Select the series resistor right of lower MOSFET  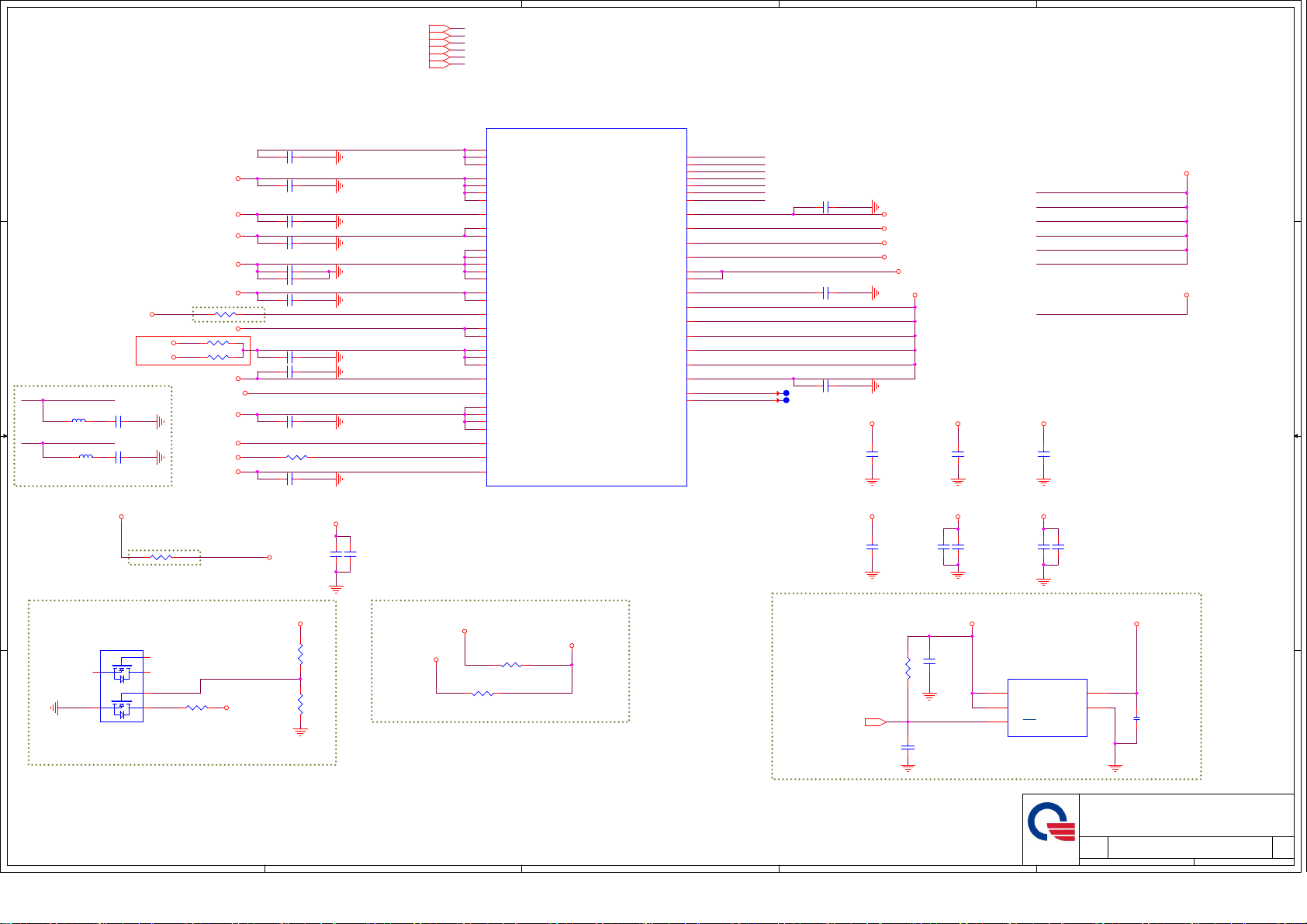click(x=197, y=708)
